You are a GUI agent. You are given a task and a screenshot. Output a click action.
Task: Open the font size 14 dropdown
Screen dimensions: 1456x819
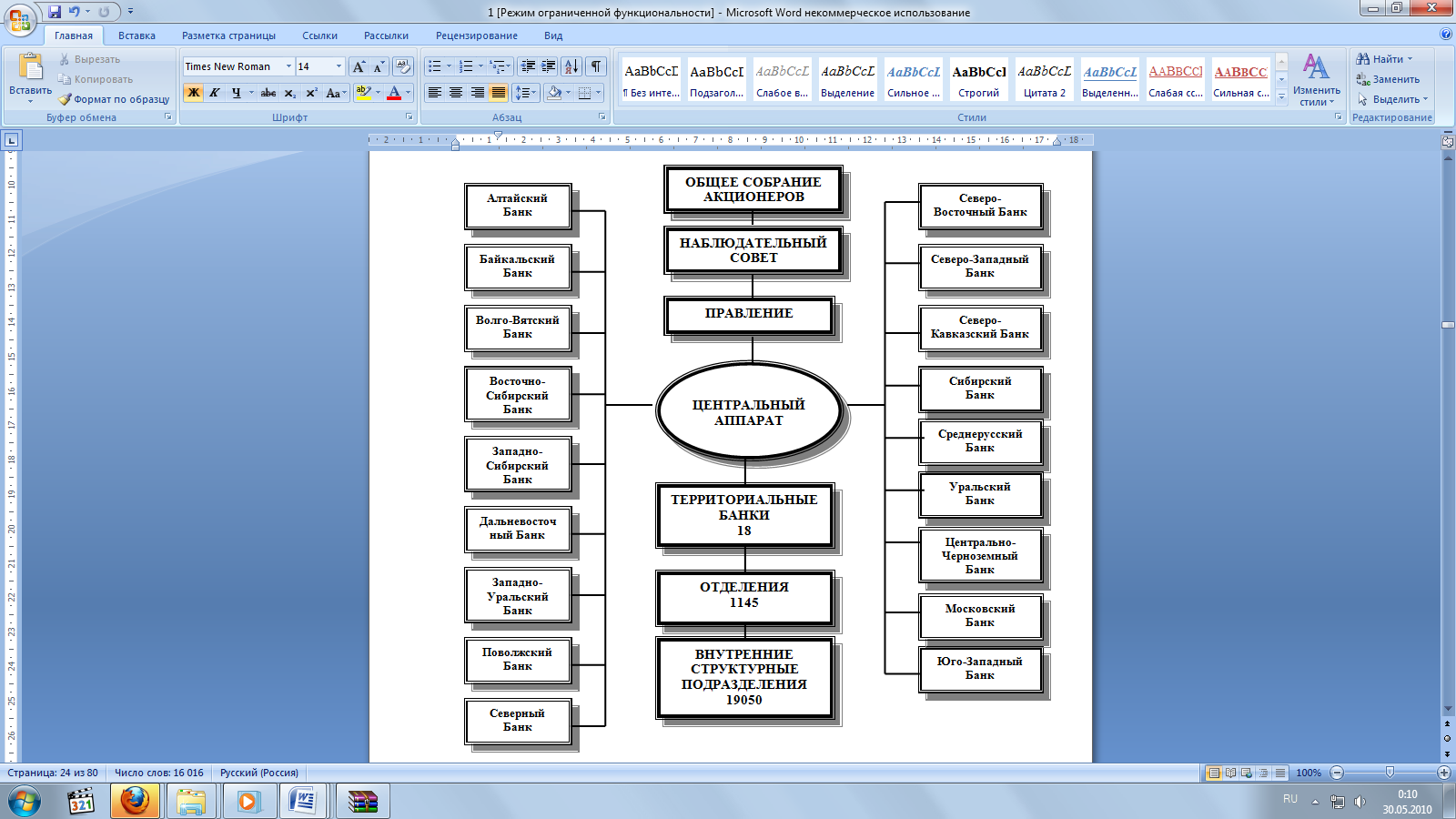tap(339, 66)
